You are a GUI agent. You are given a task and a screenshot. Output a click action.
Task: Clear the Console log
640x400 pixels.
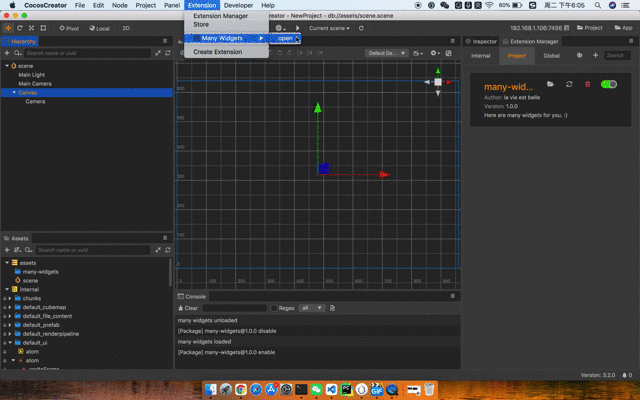pyautogui.click(x=188, y=308)
